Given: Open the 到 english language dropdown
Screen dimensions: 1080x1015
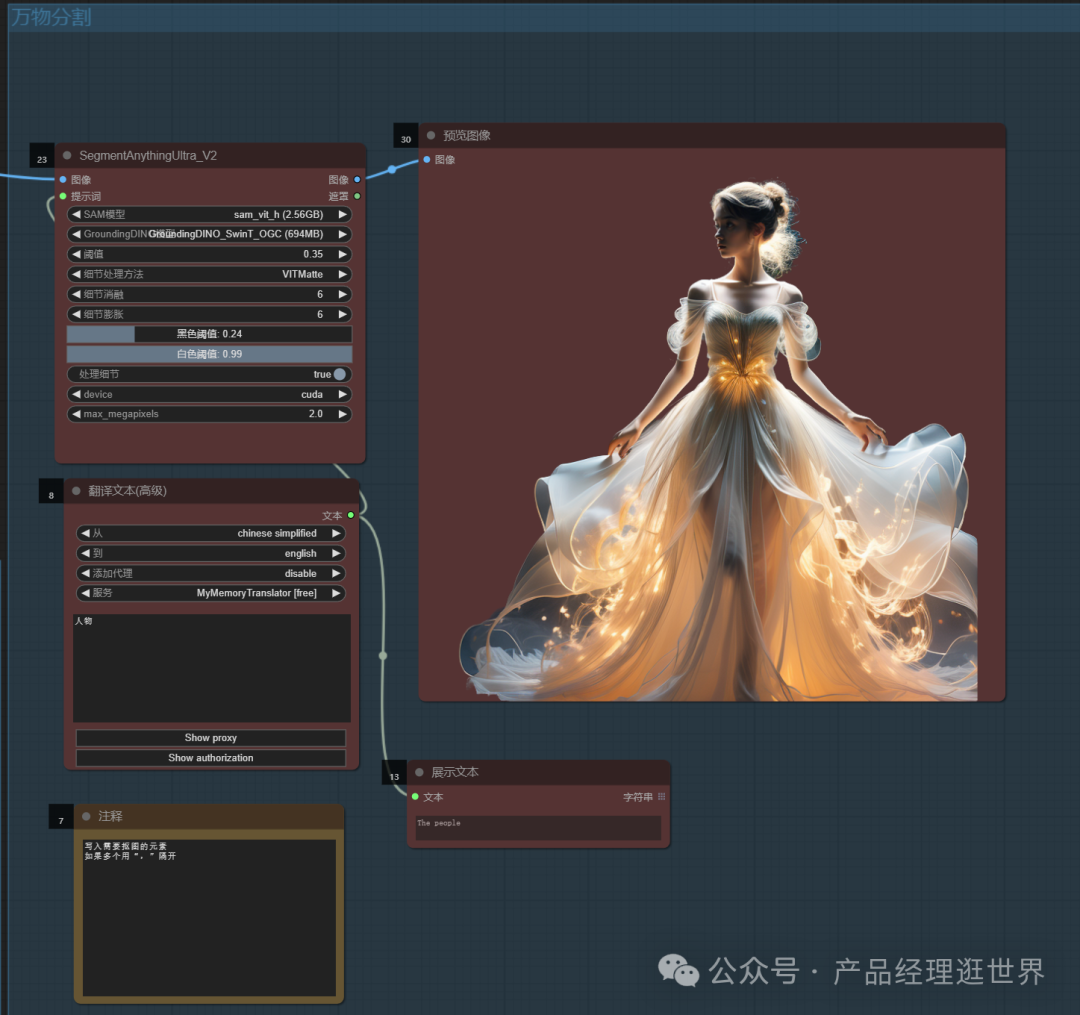Looking at the screenshot, I should [x=211, y=552].
